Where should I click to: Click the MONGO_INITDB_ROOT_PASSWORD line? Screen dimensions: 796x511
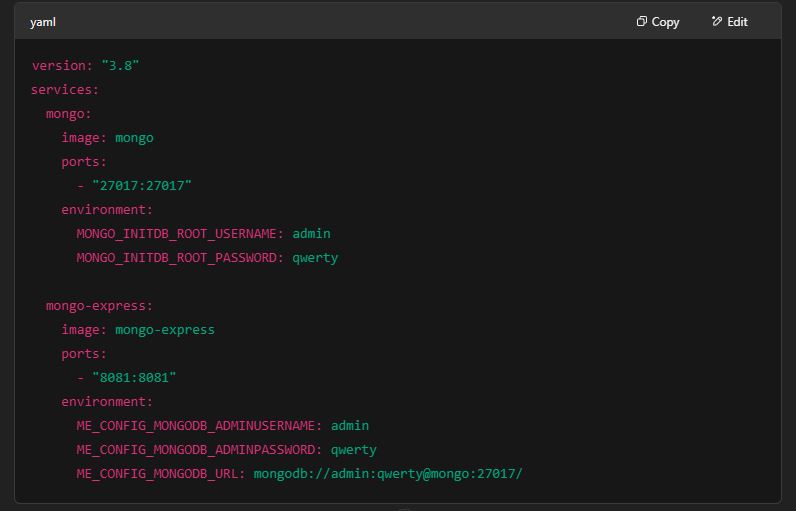(207, 258)
